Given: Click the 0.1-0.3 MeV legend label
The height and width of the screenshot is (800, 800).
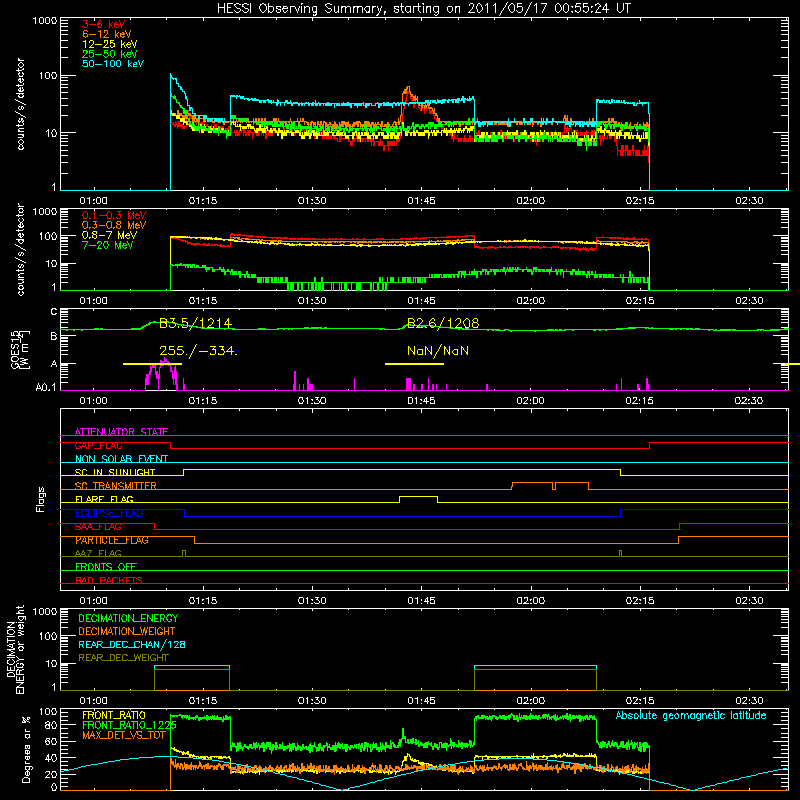Looking at the screenshot, I should click(x=114, y=216).
